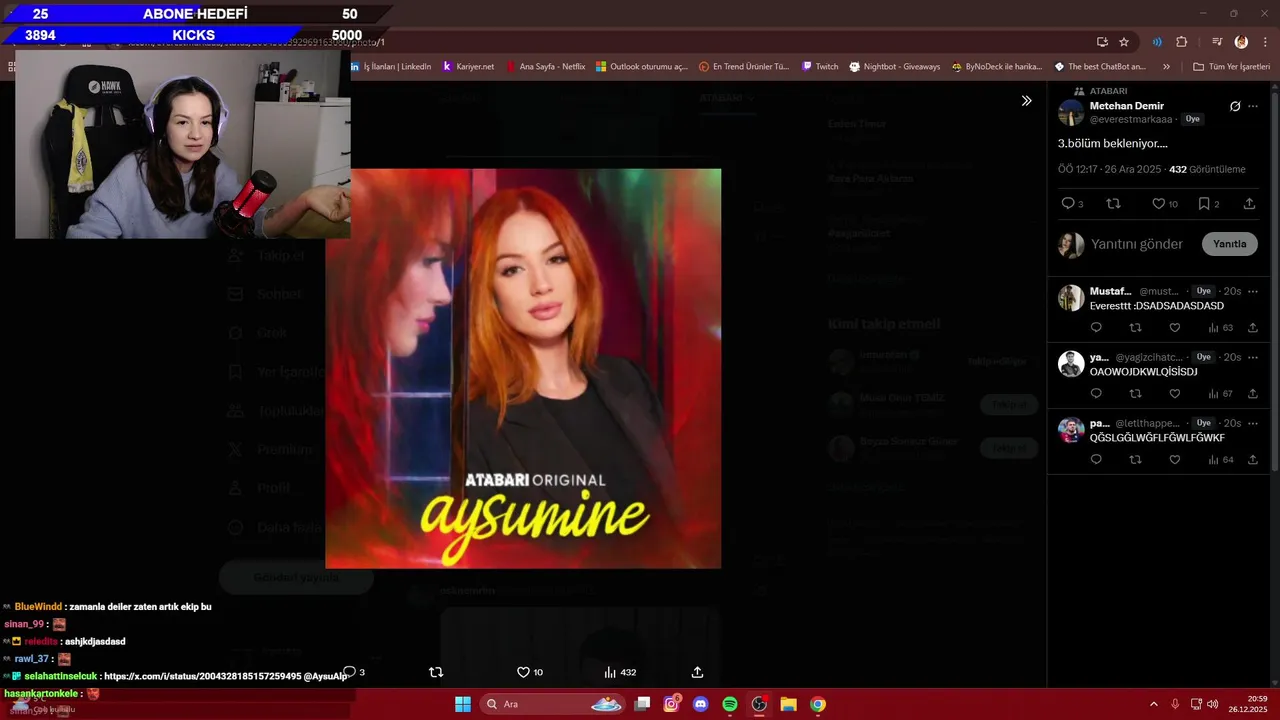
Task: Open more menu on Mustaf... comment
Action: coord(1253,291)
